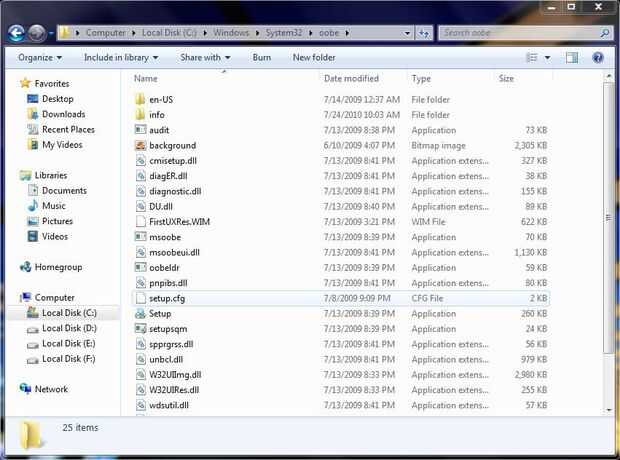The width and height of the screenshot is (620, 460).
Task: Click the Burn toolbar button
Action: tap(262, 58)
